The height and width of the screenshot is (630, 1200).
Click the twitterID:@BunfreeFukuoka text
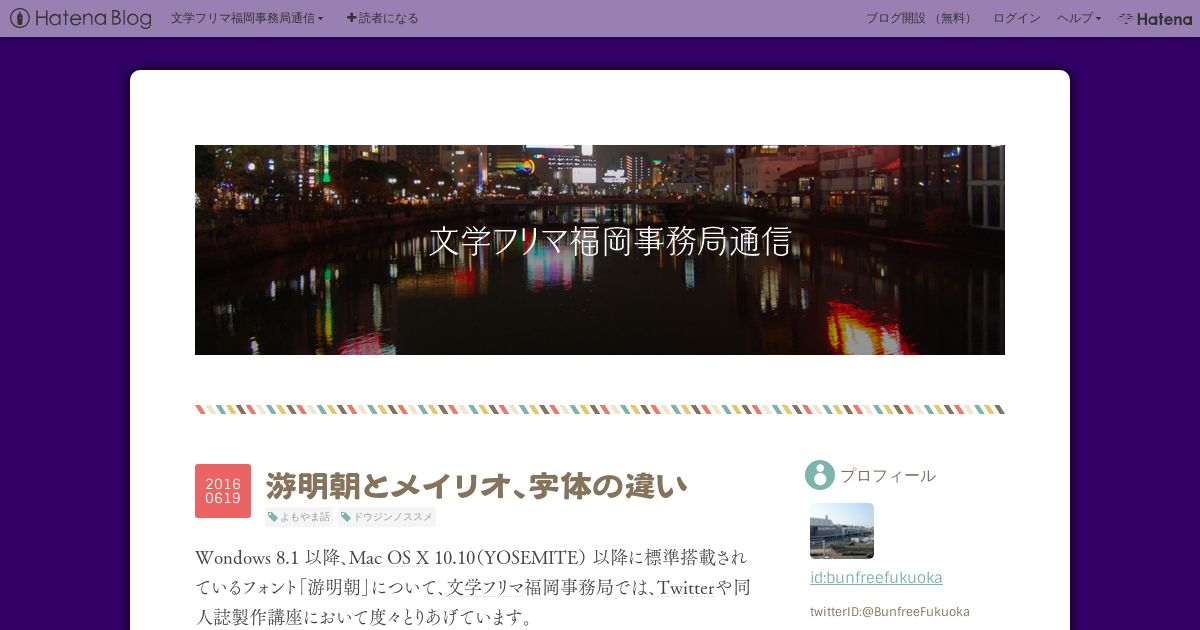(890, 611)
